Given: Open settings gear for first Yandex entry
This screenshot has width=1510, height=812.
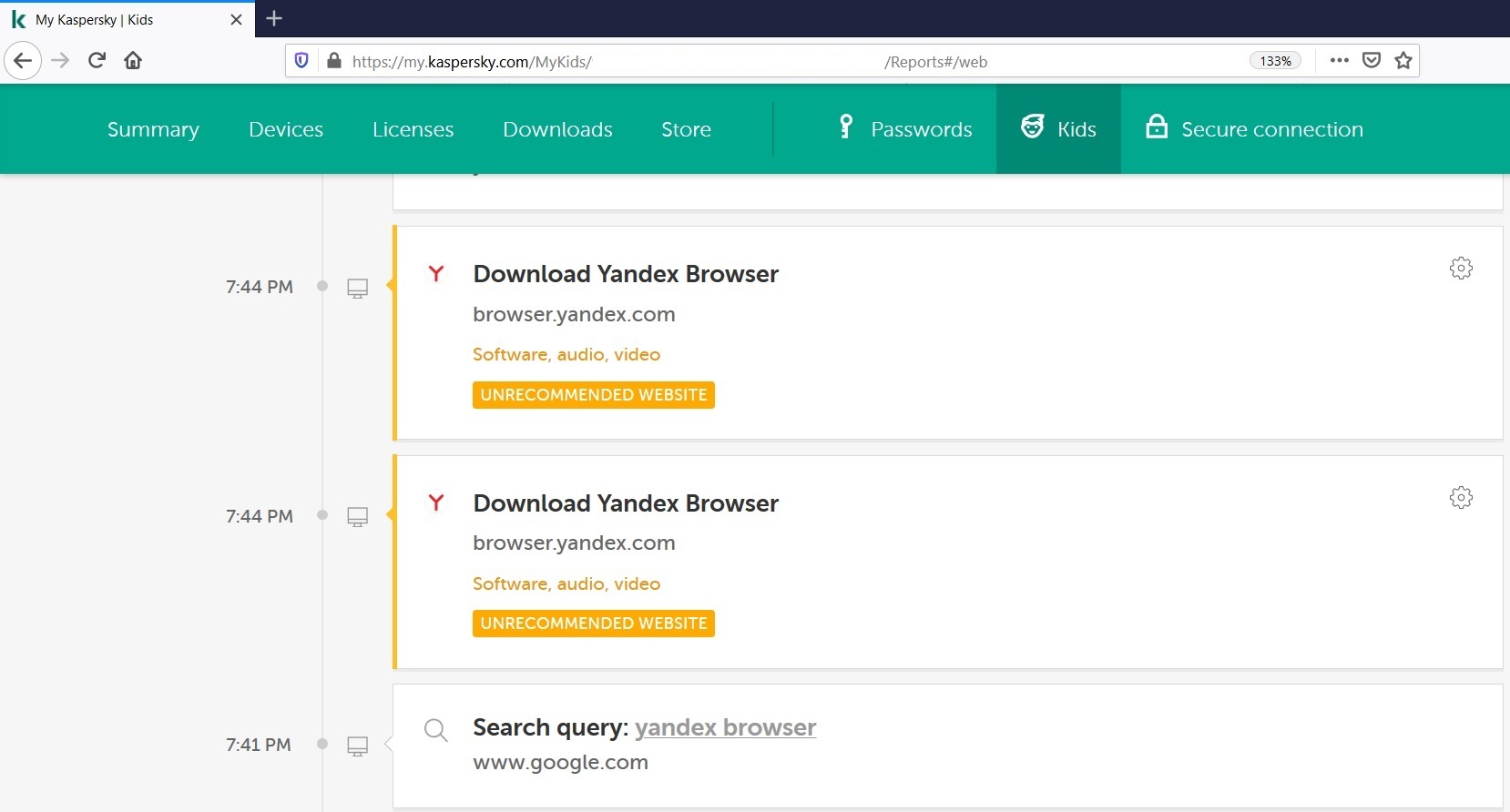Looking at the screenshot, I should click(x=1460, y=269).
